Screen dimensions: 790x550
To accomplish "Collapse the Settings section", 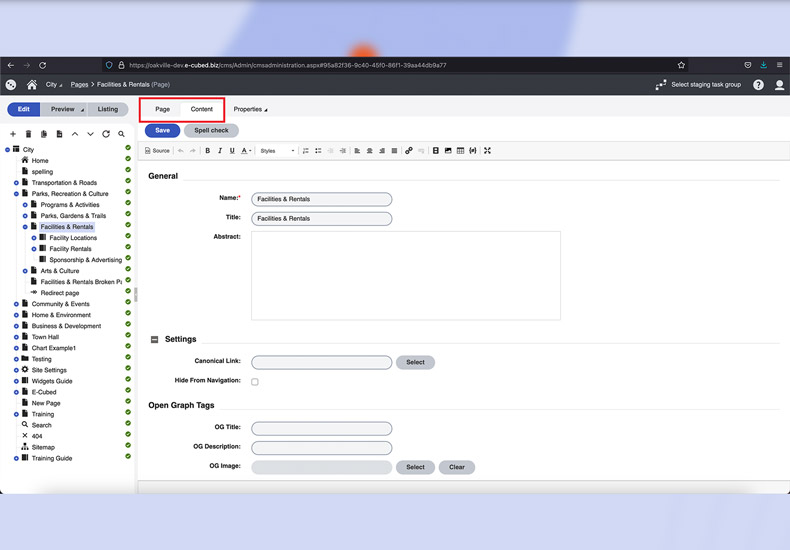I will point(154,340).
